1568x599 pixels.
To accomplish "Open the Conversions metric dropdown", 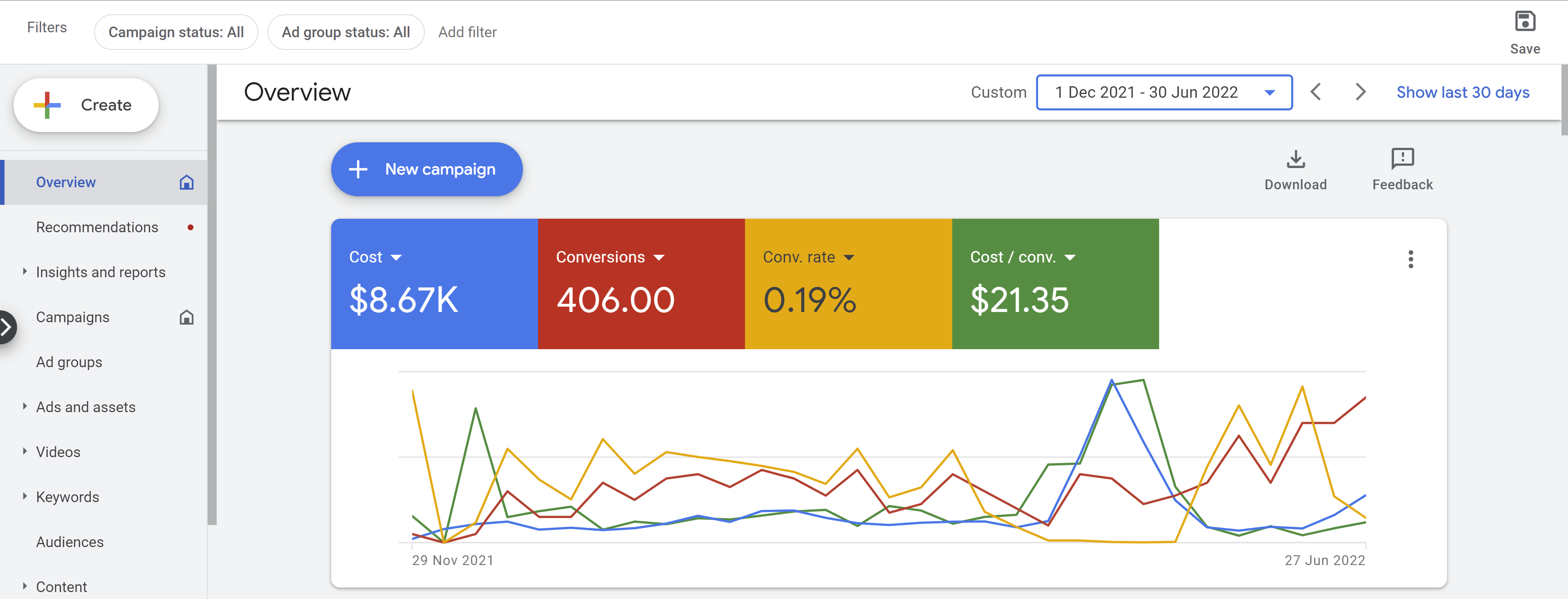I will tap(659, 258).
